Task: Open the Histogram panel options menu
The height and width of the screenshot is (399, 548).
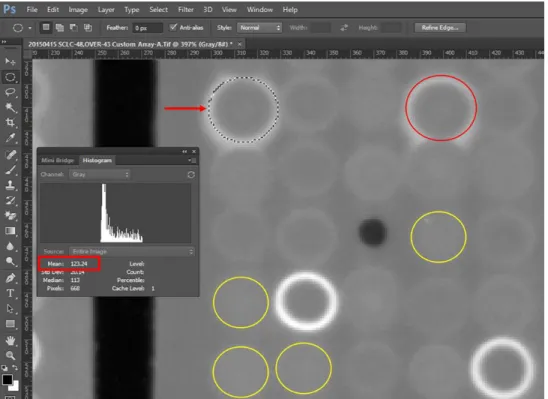Action: click(192, 160)
